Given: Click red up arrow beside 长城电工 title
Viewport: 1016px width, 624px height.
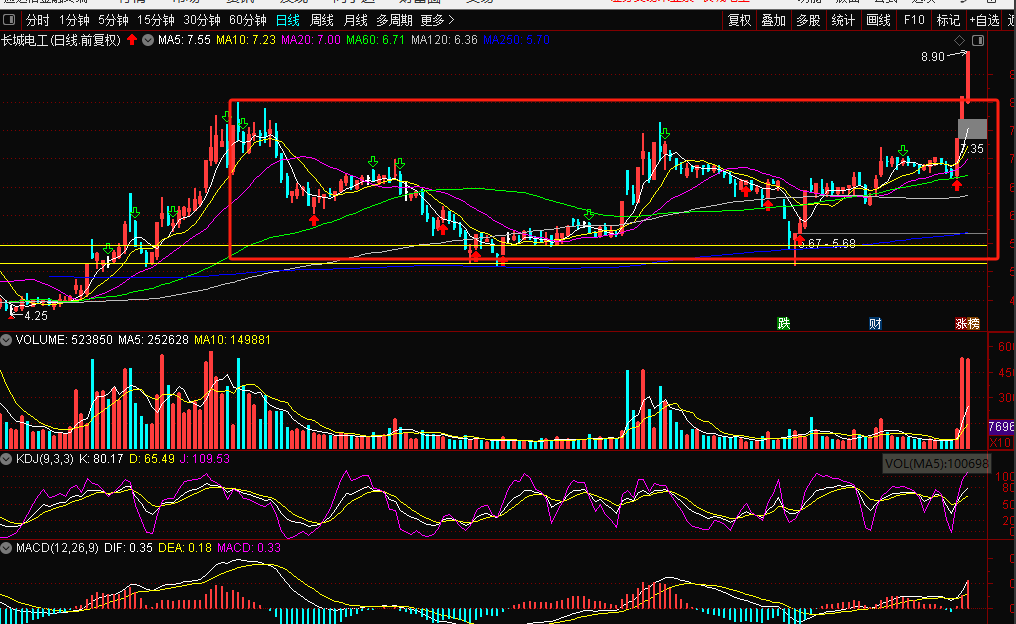Looking at the screenshot, I should [x=132, y=40].
